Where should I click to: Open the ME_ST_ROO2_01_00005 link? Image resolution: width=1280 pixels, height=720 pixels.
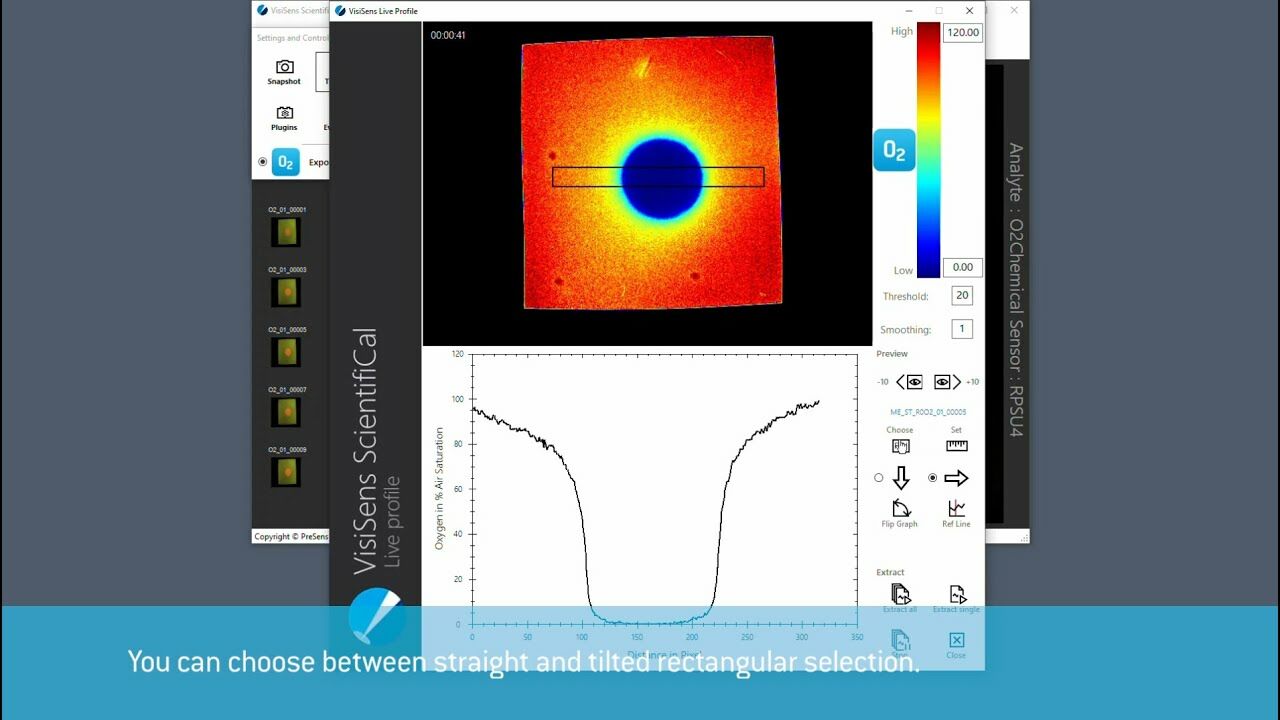(927, 411)
